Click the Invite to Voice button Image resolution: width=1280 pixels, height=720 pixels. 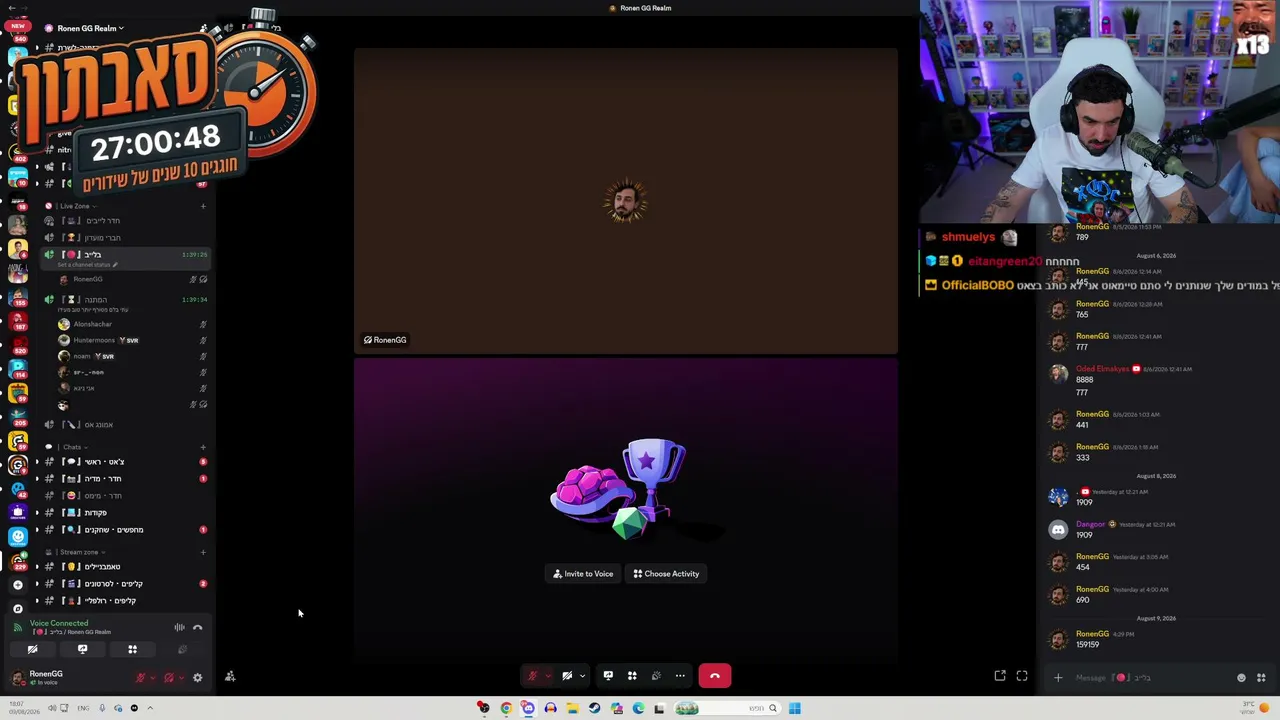coord(584,574)
